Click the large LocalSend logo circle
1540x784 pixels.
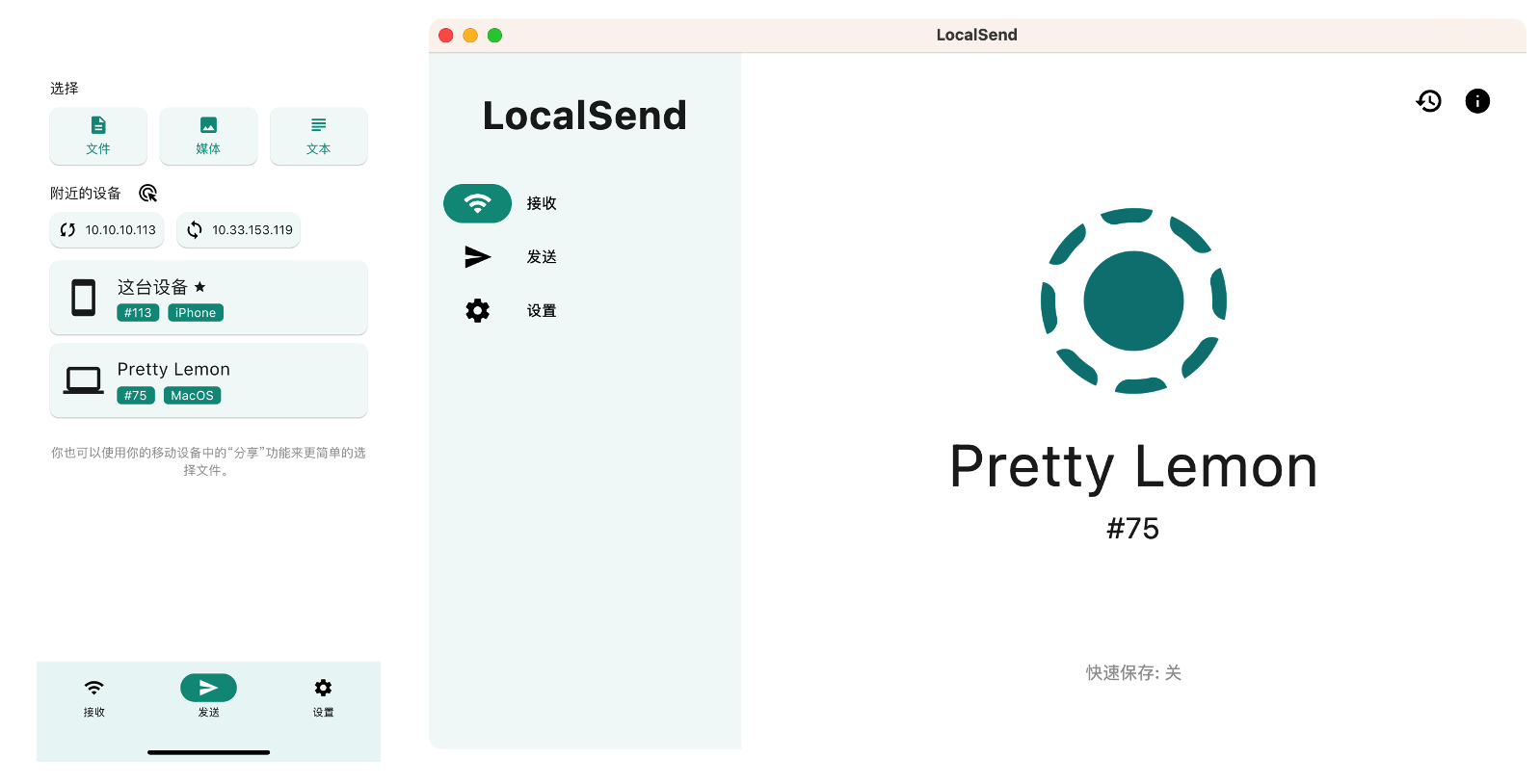[1133, 301]
